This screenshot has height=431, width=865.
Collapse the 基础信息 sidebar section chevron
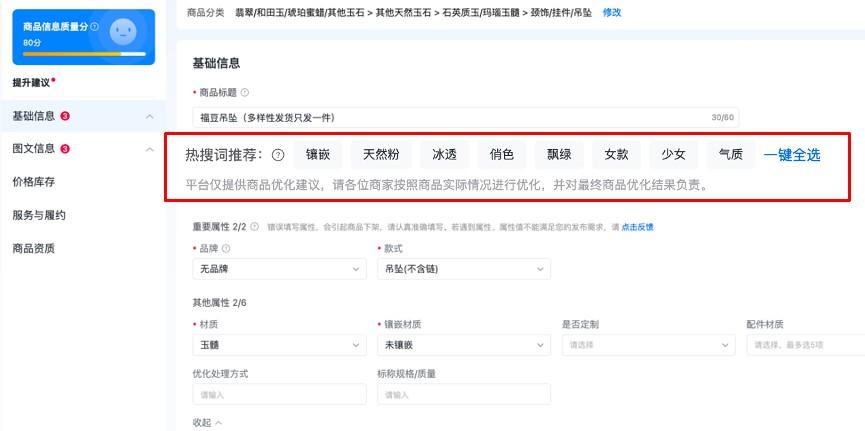coord(149,117)
